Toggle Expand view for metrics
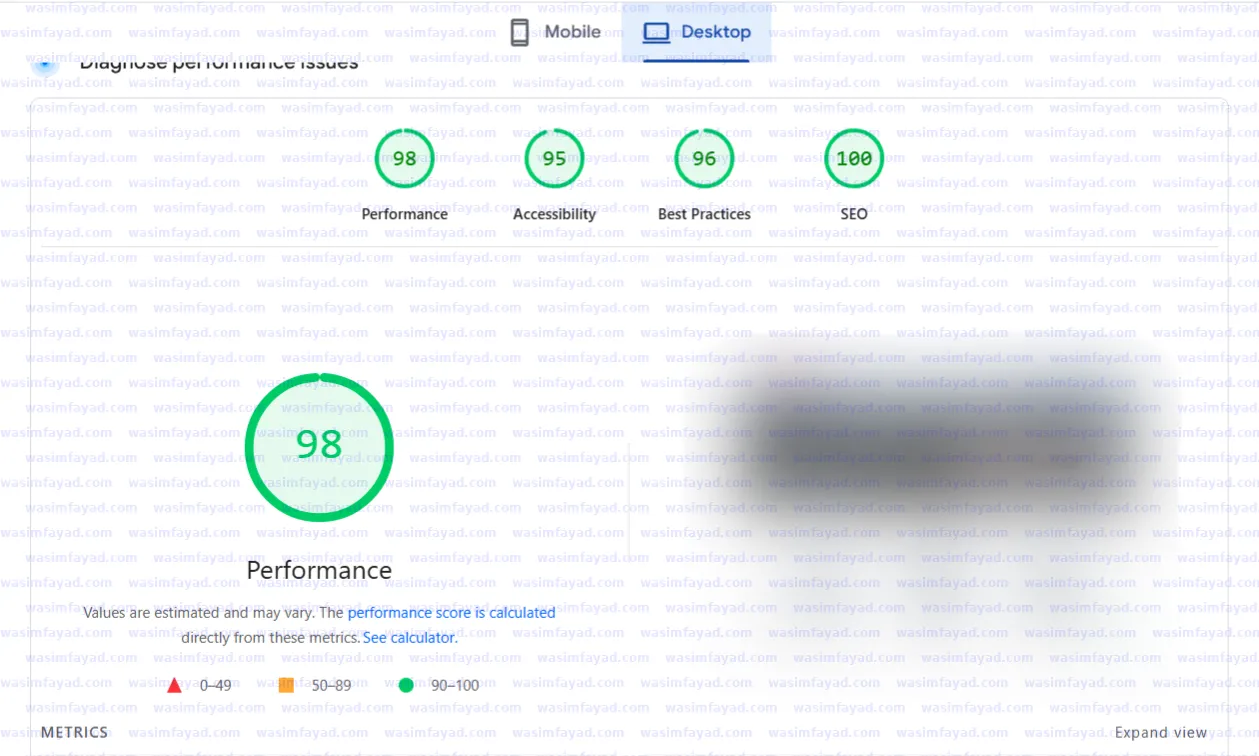 [x=1161, y=732]
